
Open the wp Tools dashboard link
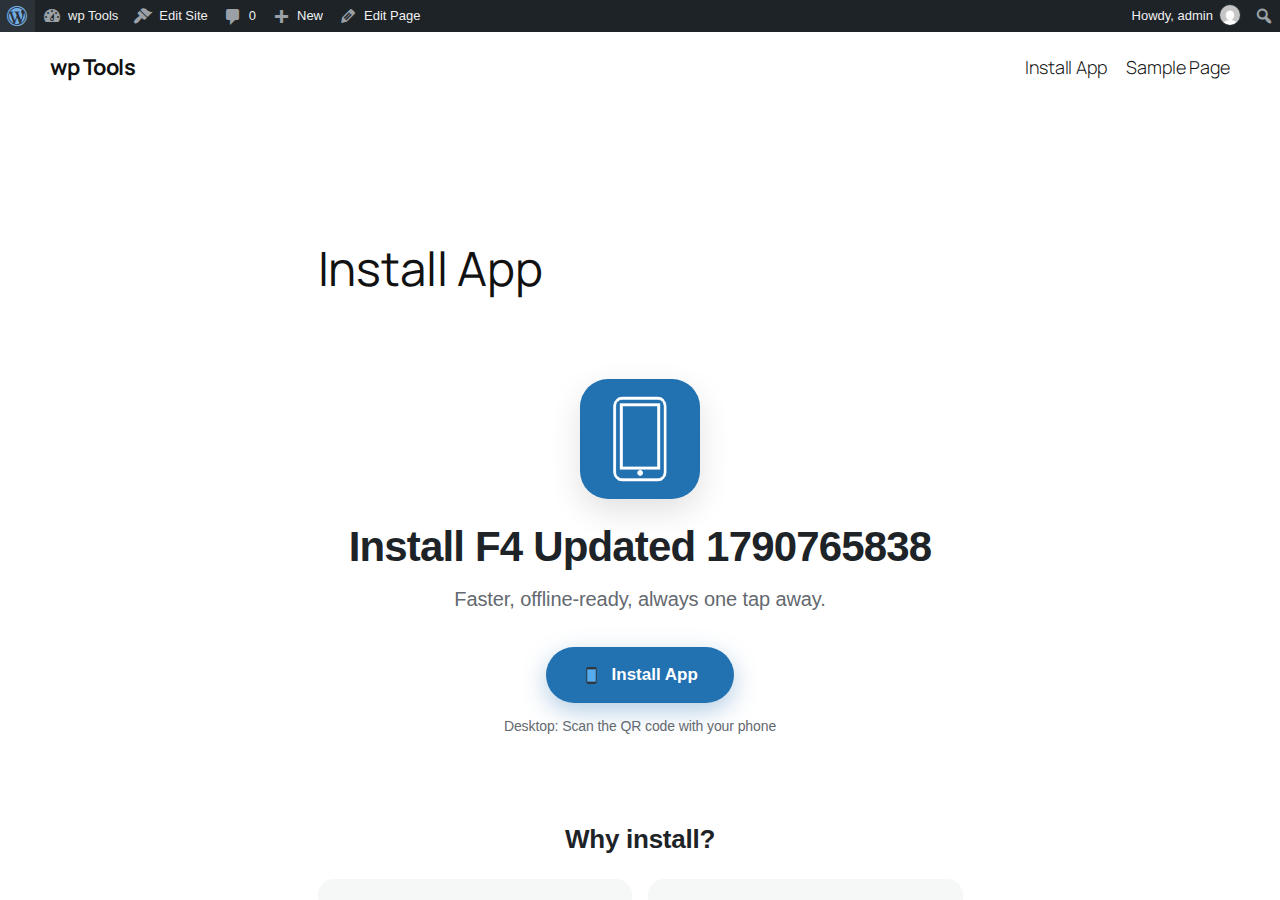tap(81, 16)
